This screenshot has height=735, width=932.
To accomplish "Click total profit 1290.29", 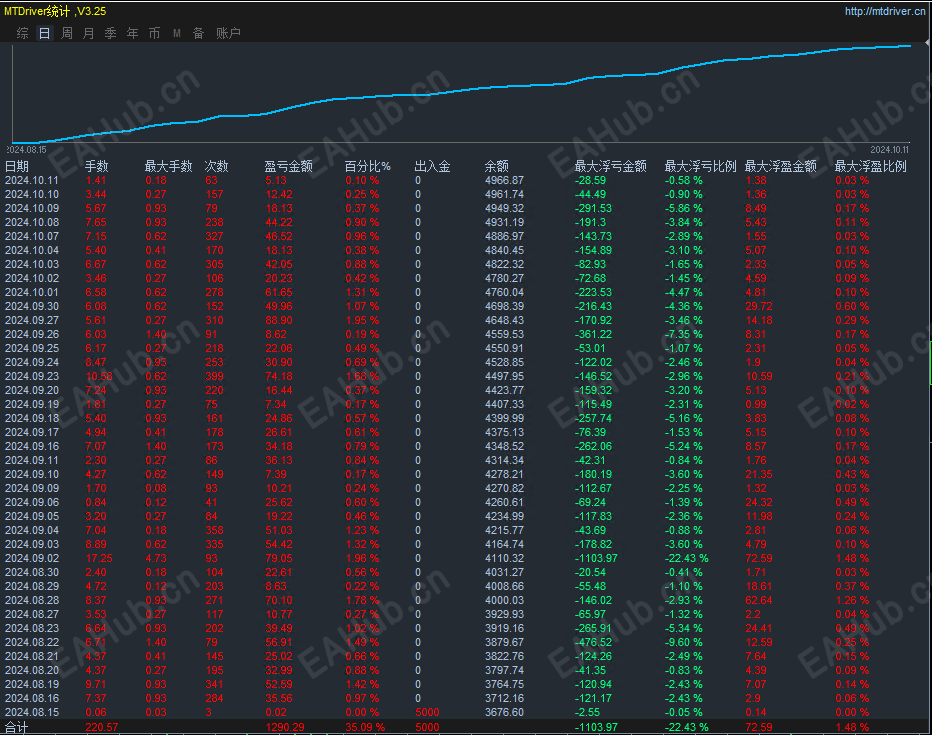I will pos(285,727).
